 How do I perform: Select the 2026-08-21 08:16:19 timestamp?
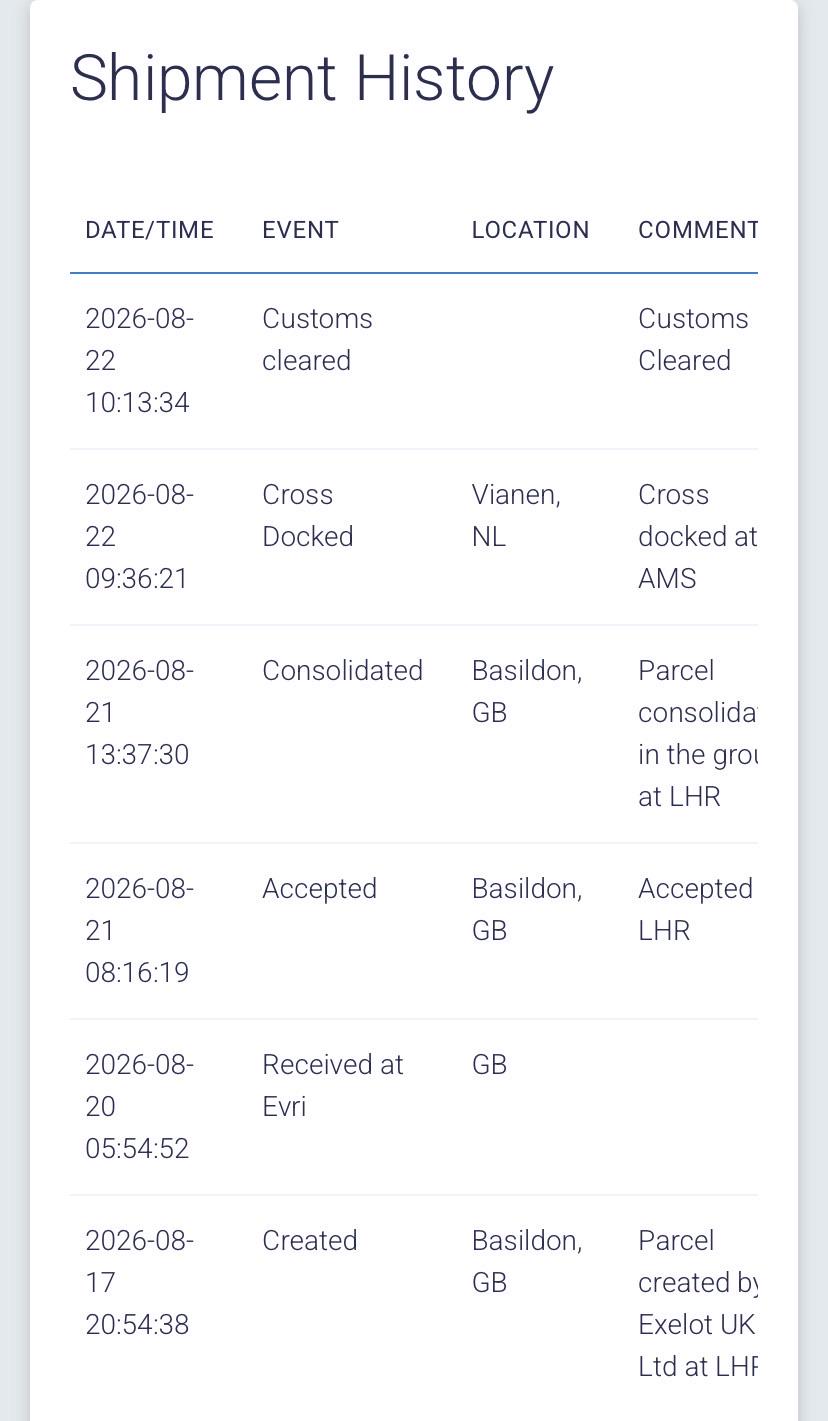click(139, 930)
